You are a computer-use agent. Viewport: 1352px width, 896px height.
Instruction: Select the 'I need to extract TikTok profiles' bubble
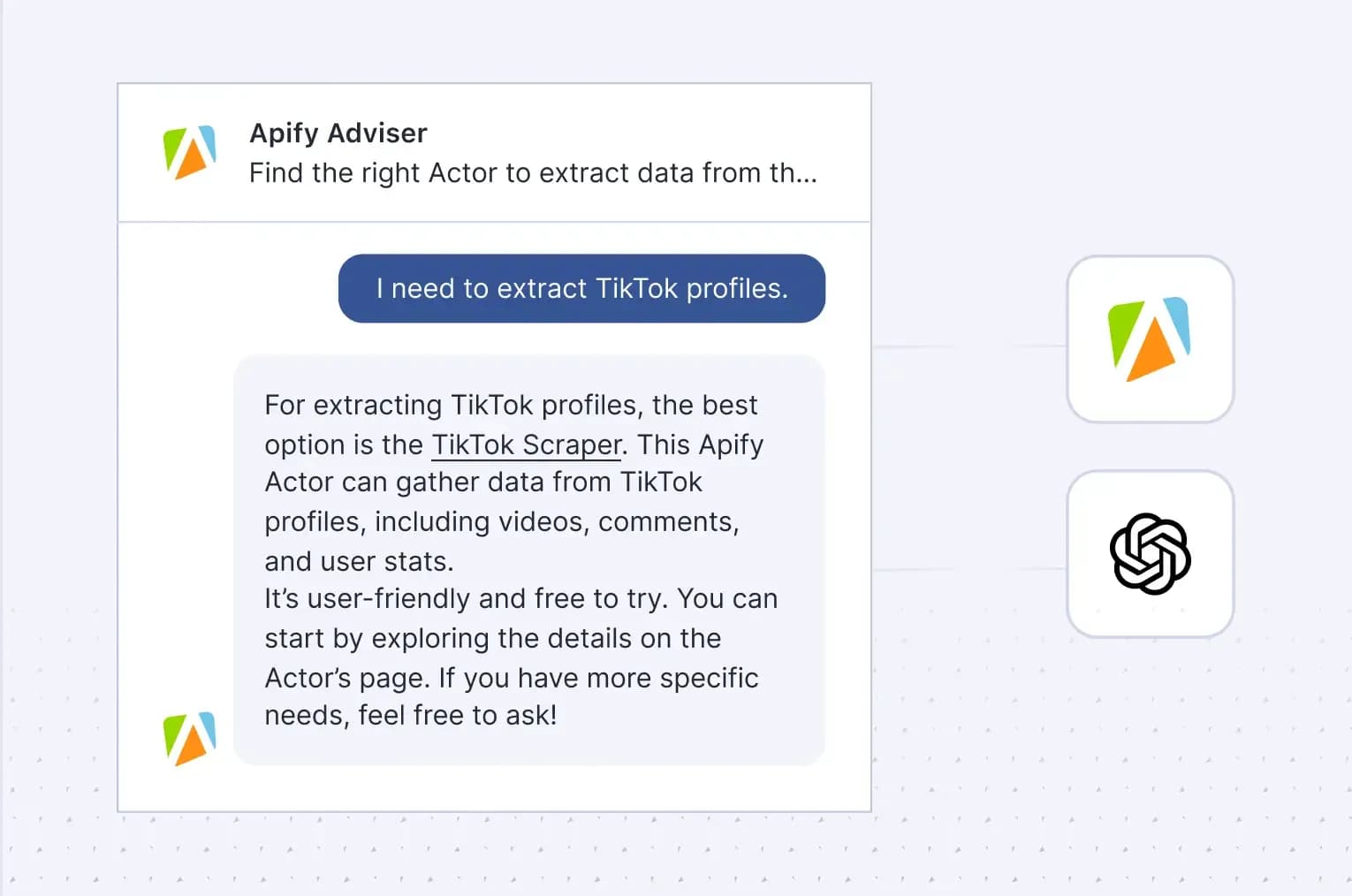581,288
